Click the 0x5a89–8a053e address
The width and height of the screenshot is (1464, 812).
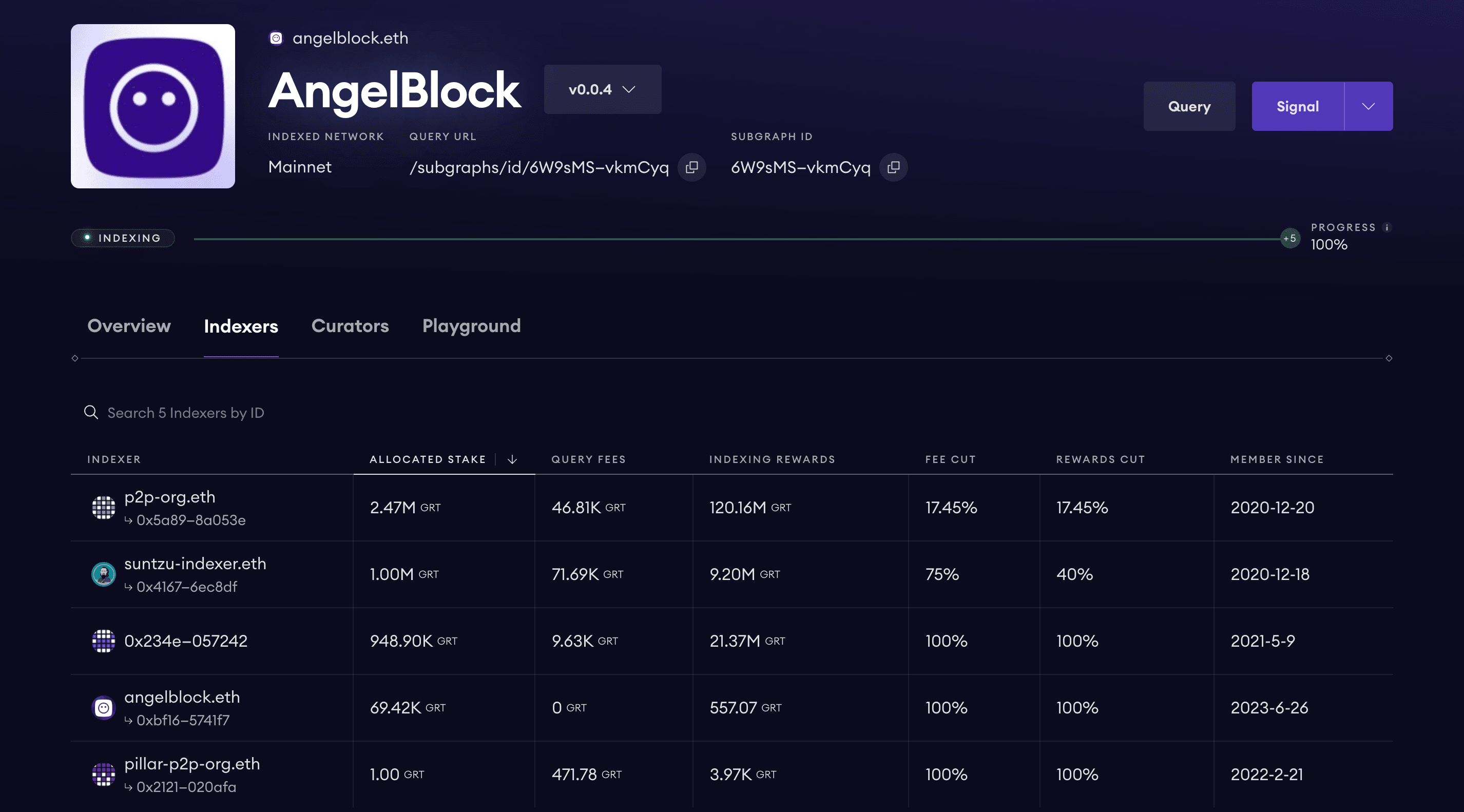pyautogui.click(x=190, y=520)
